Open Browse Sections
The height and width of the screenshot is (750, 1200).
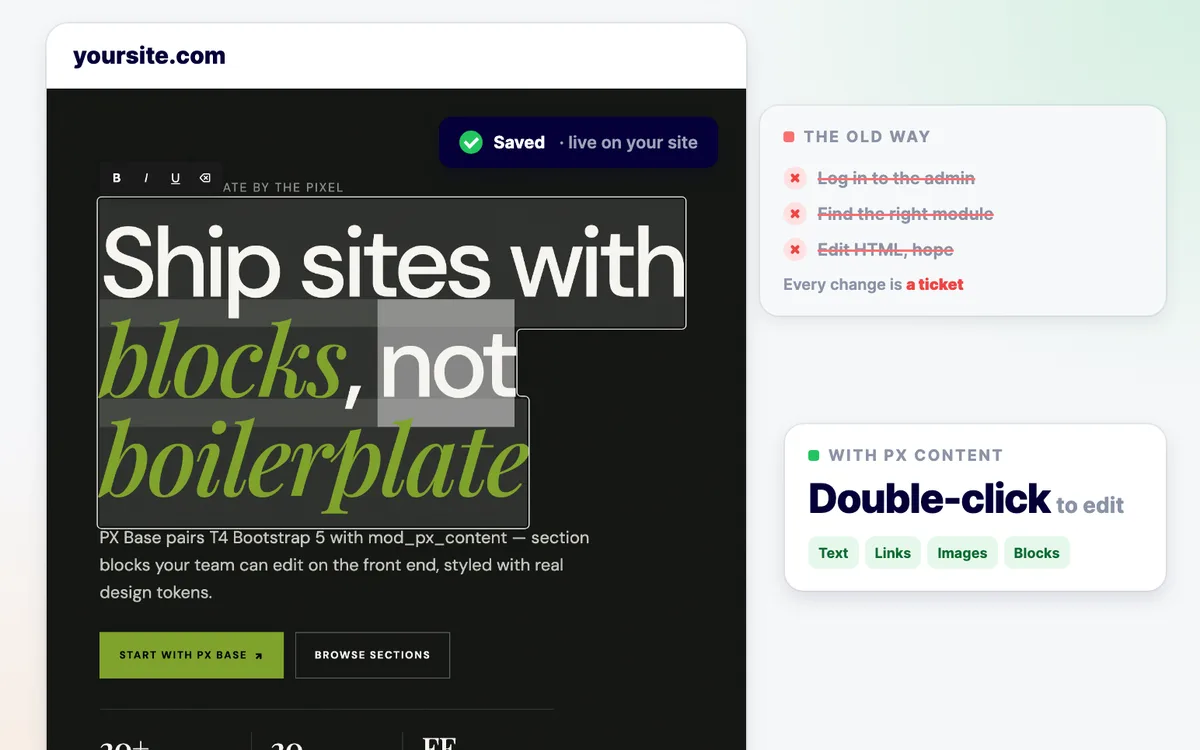click(372, 655)
